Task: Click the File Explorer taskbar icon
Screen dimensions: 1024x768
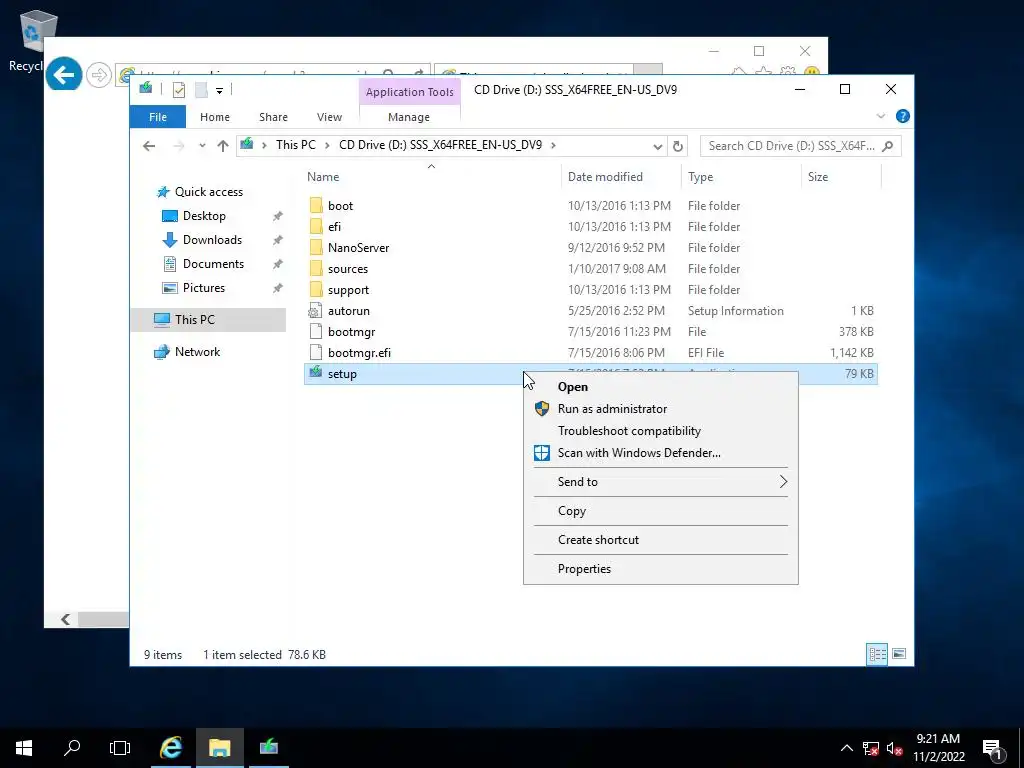Action: [219, 748]
